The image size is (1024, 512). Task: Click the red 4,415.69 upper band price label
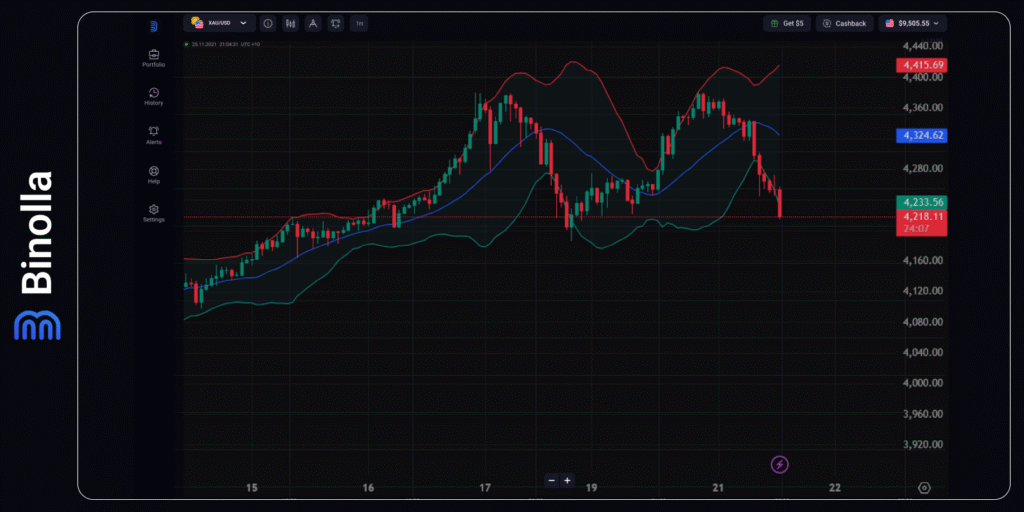pos(921,65)
